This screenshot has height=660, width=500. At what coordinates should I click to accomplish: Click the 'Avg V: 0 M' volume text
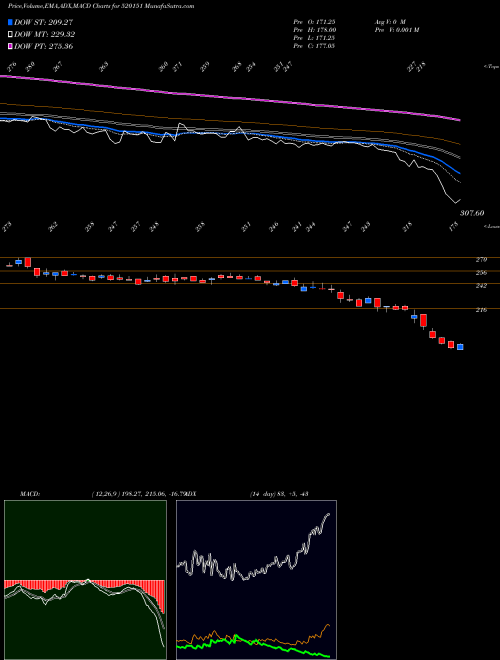[389, 21]
